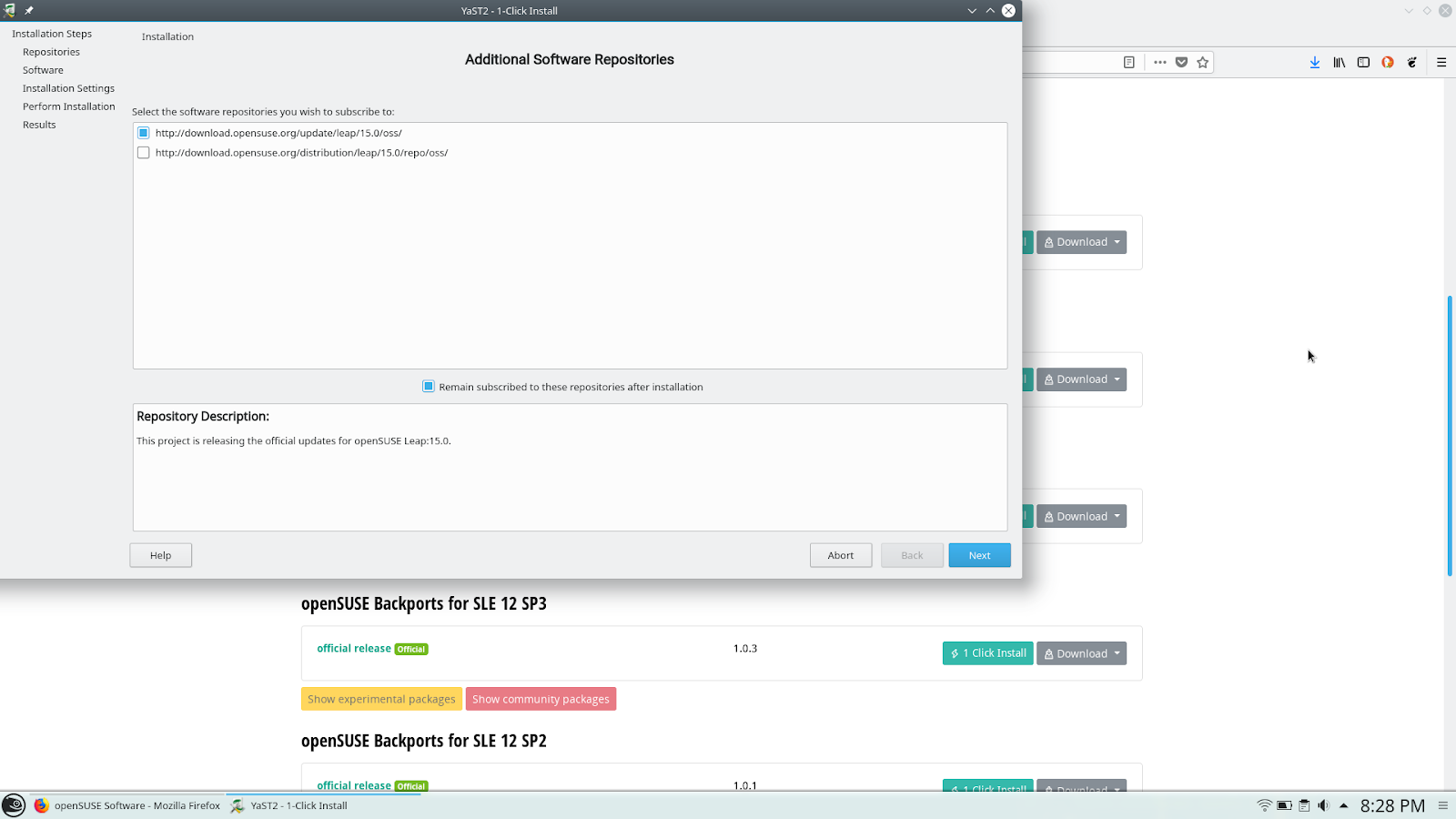
Task: Show experimental packages
Action: coord(381,699)
